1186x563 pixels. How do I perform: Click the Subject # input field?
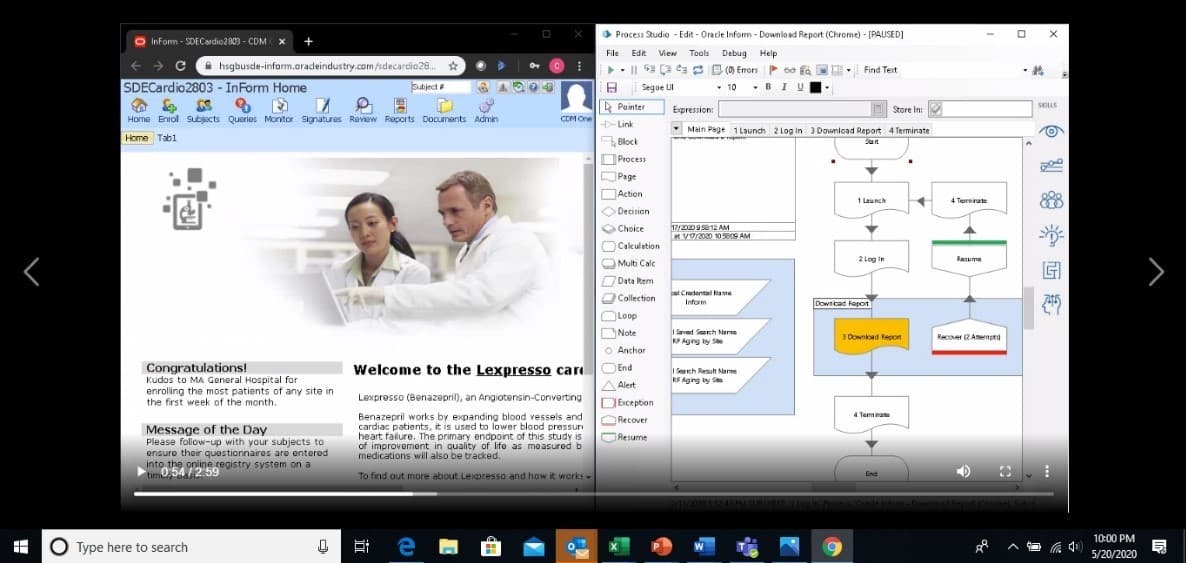click(440, 87)
